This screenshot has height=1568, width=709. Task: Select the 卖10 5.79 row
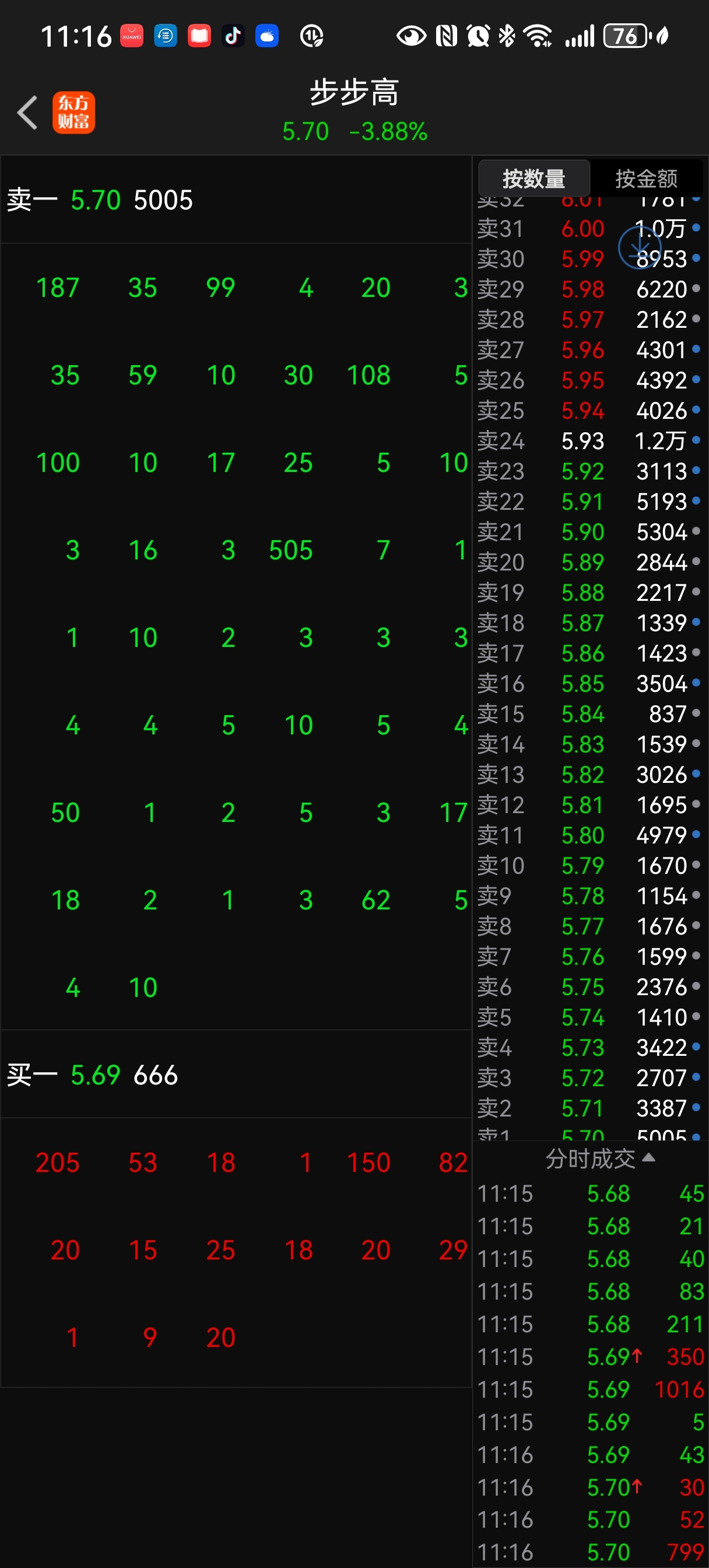(x=589, y=865)
